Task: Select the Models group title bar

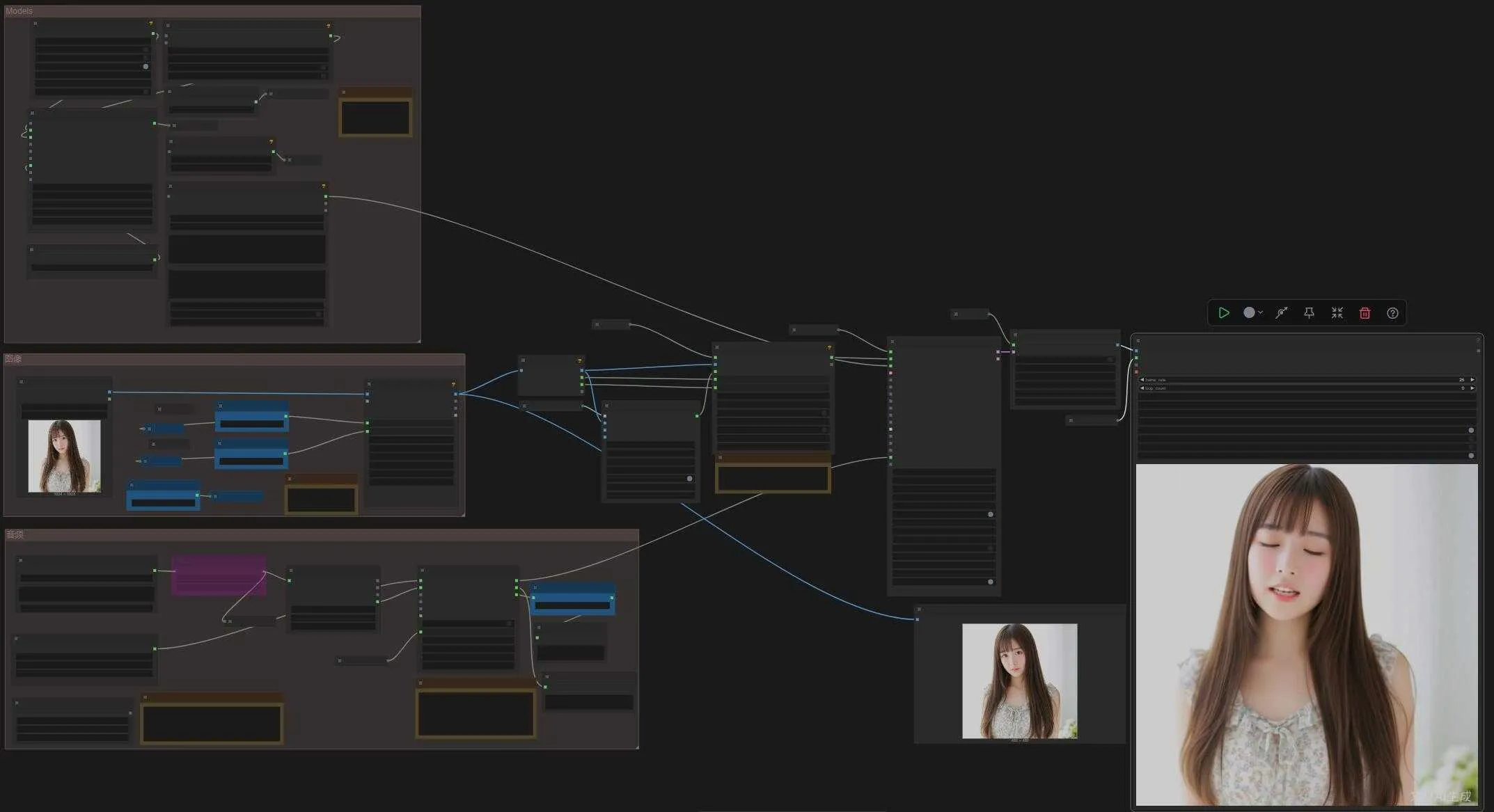Action: [209, 11]
